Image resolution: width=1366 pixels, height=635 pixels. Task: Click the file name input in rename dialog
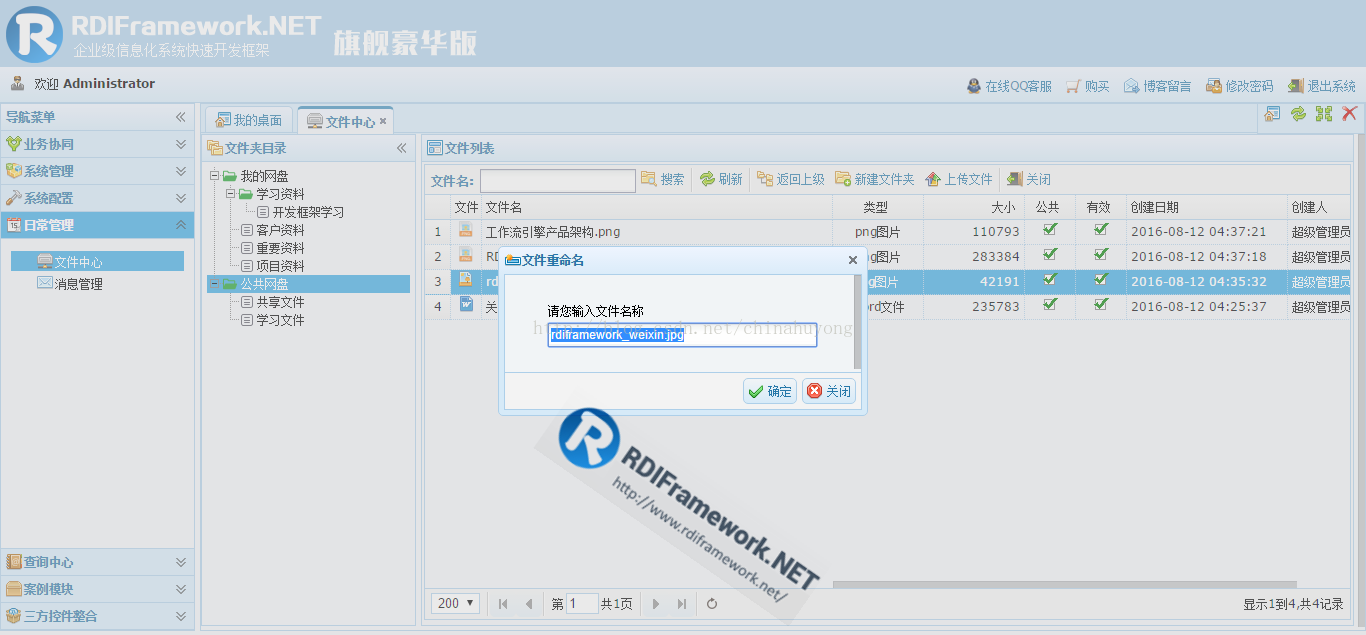(682, 335)
